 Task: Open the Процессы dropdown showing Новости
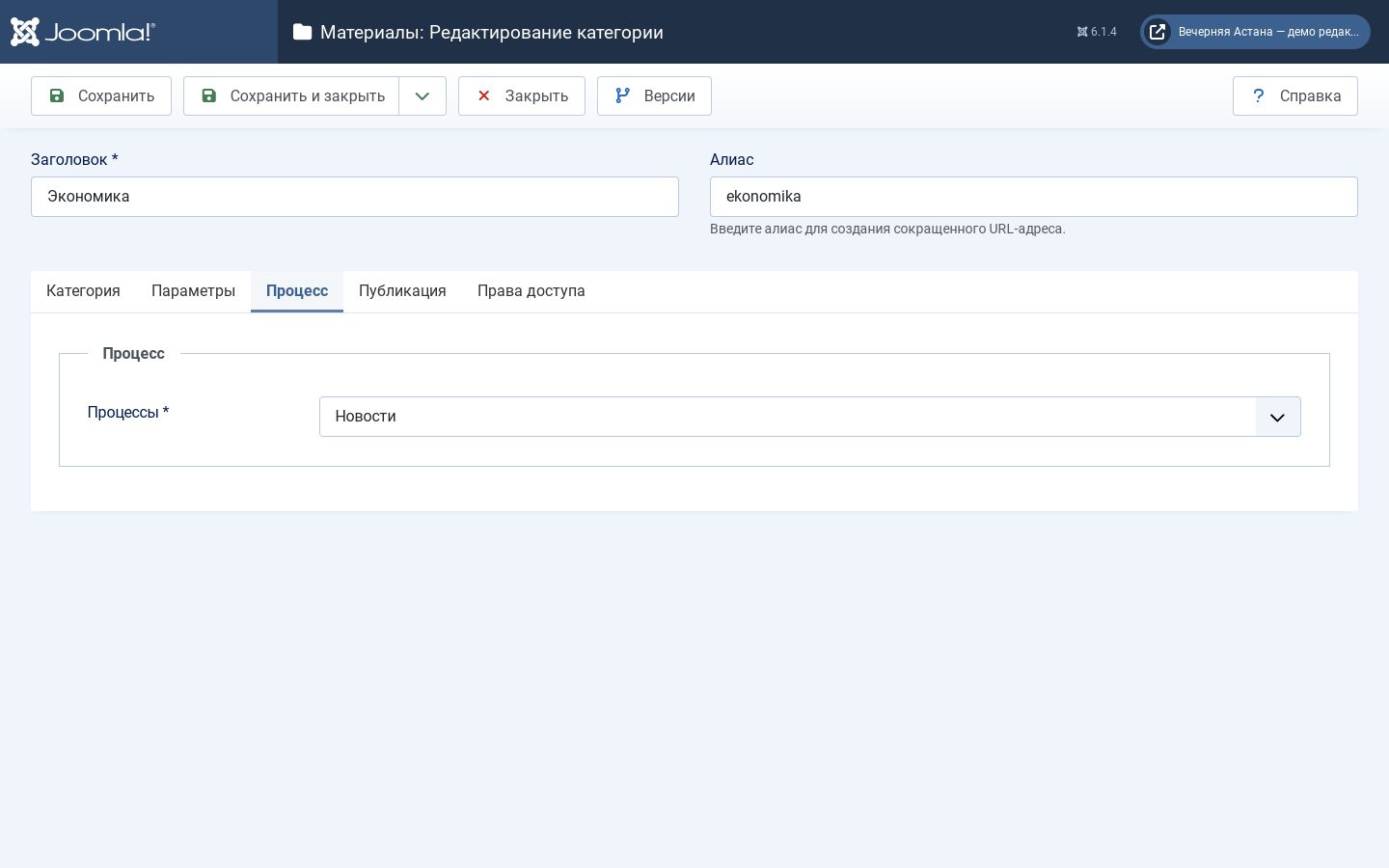point(810,417)
